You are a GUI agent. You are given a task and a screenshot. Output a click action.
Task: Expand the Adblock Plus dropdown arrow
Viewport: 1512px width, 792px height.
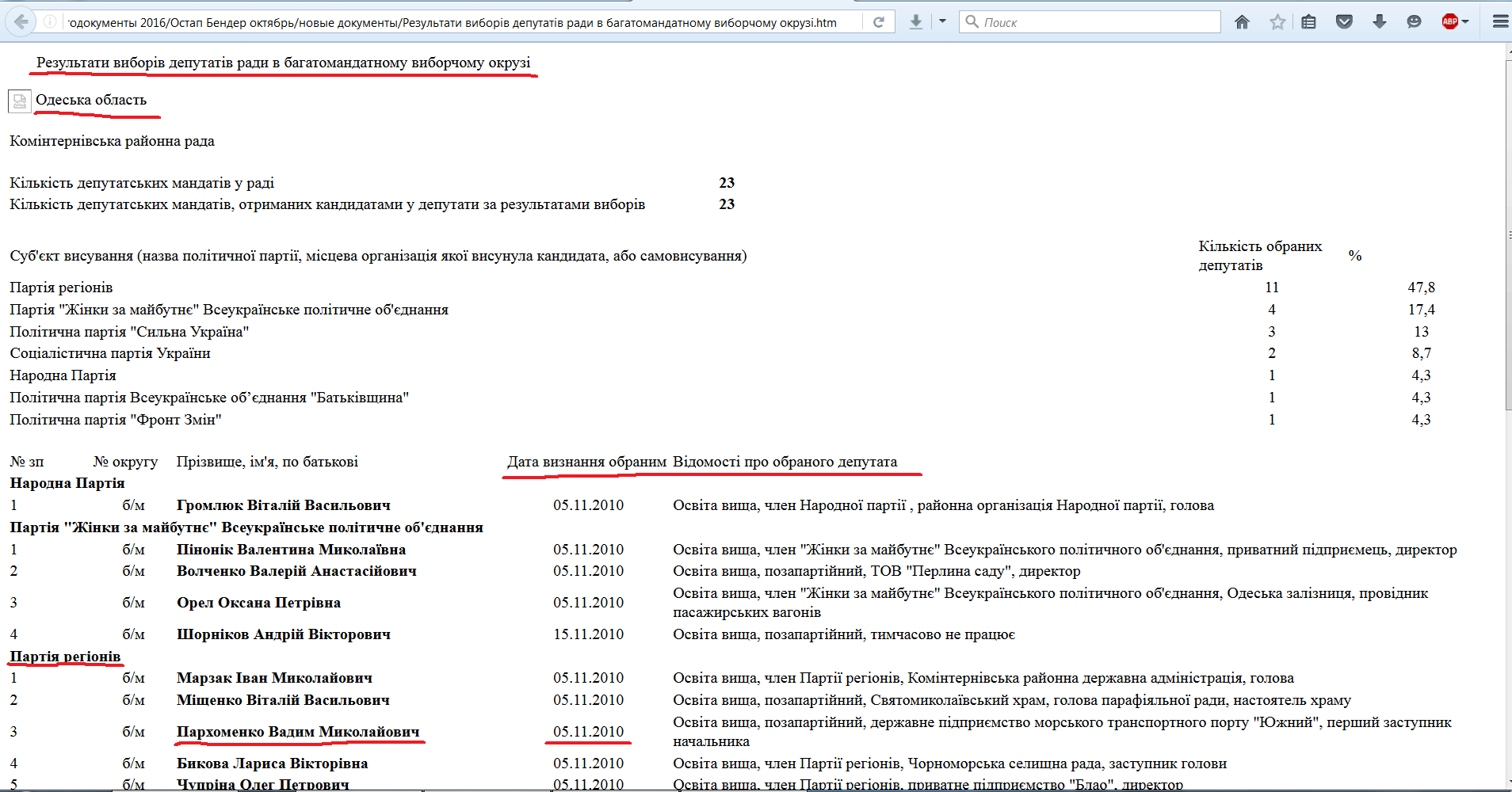pyautogui.click(x=1465, y=22)
